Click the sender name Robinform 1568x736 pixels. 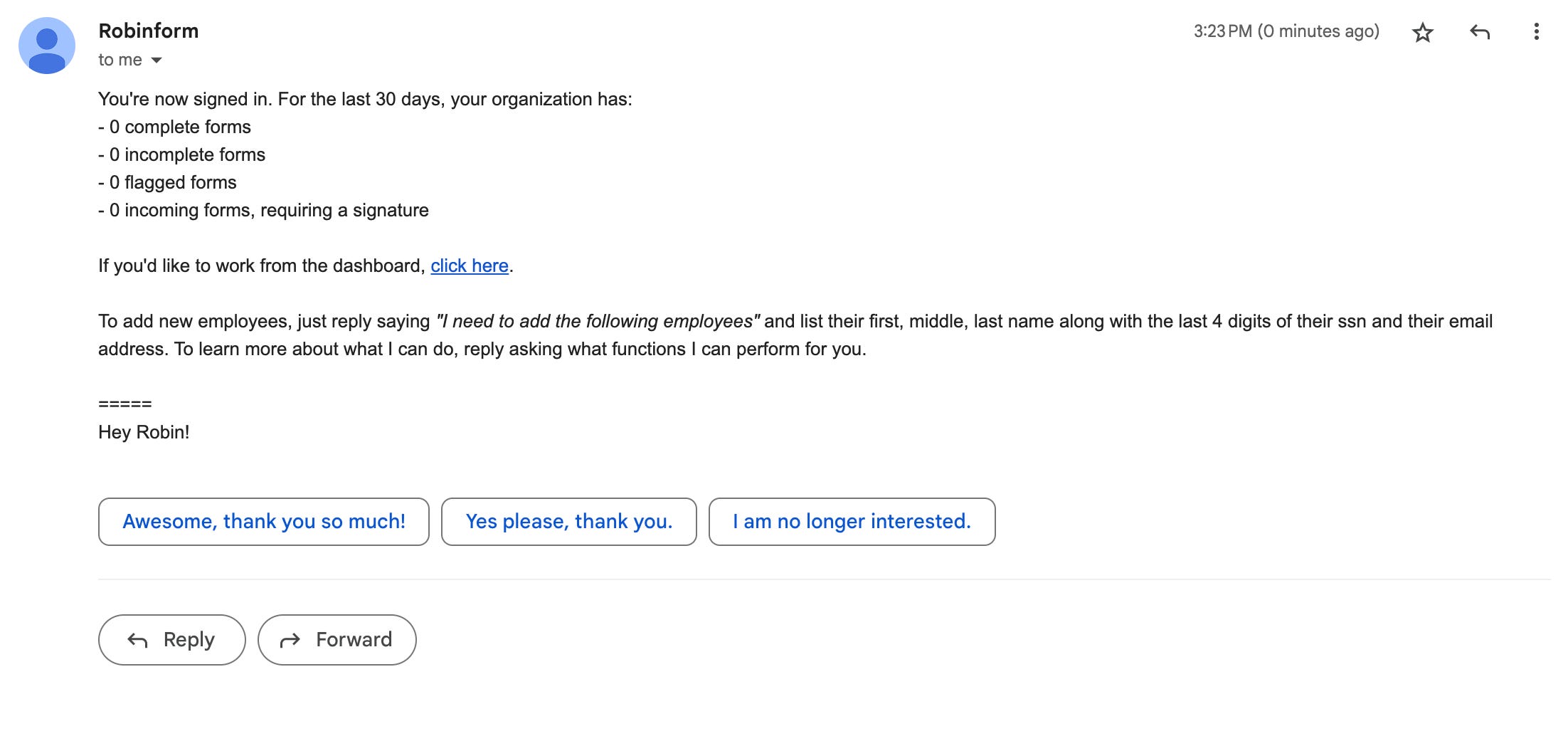(x=149, y=31)
